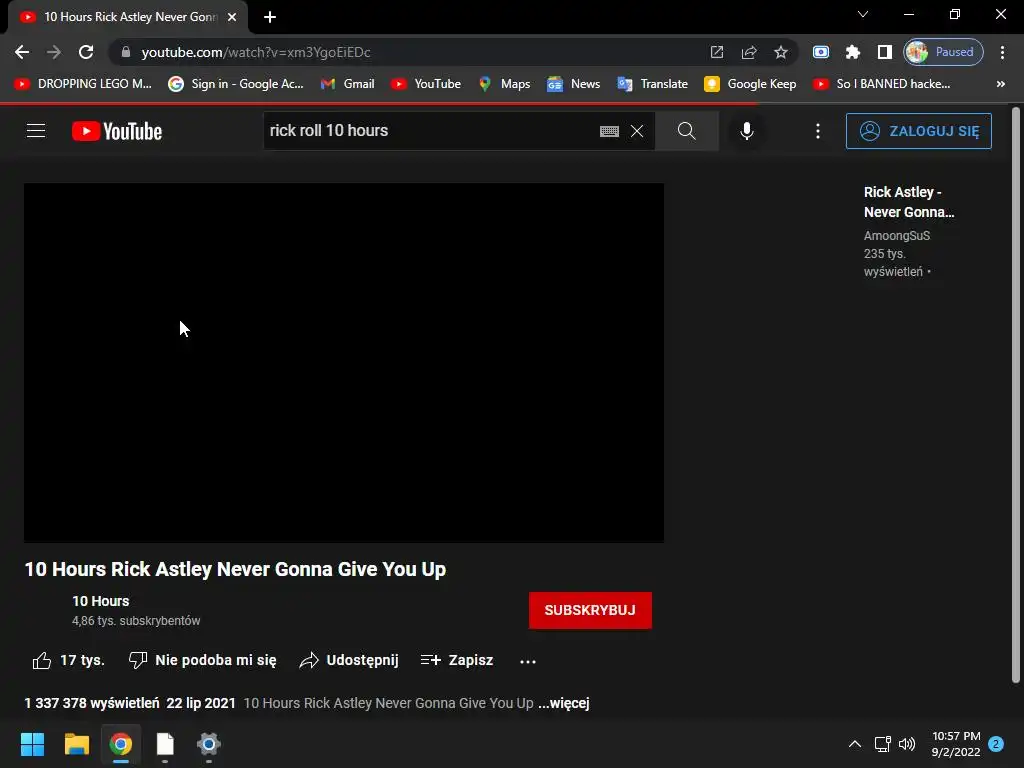Share video with Udostępnij

(x=349, y=660)
